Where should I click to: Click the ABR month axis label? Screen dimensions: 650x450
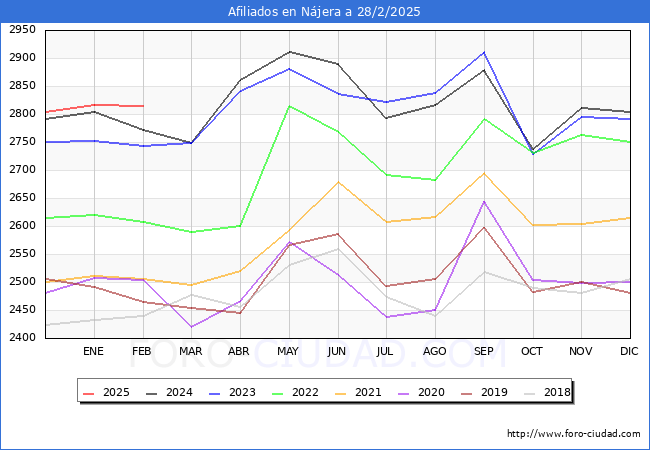tap(239, 351)
